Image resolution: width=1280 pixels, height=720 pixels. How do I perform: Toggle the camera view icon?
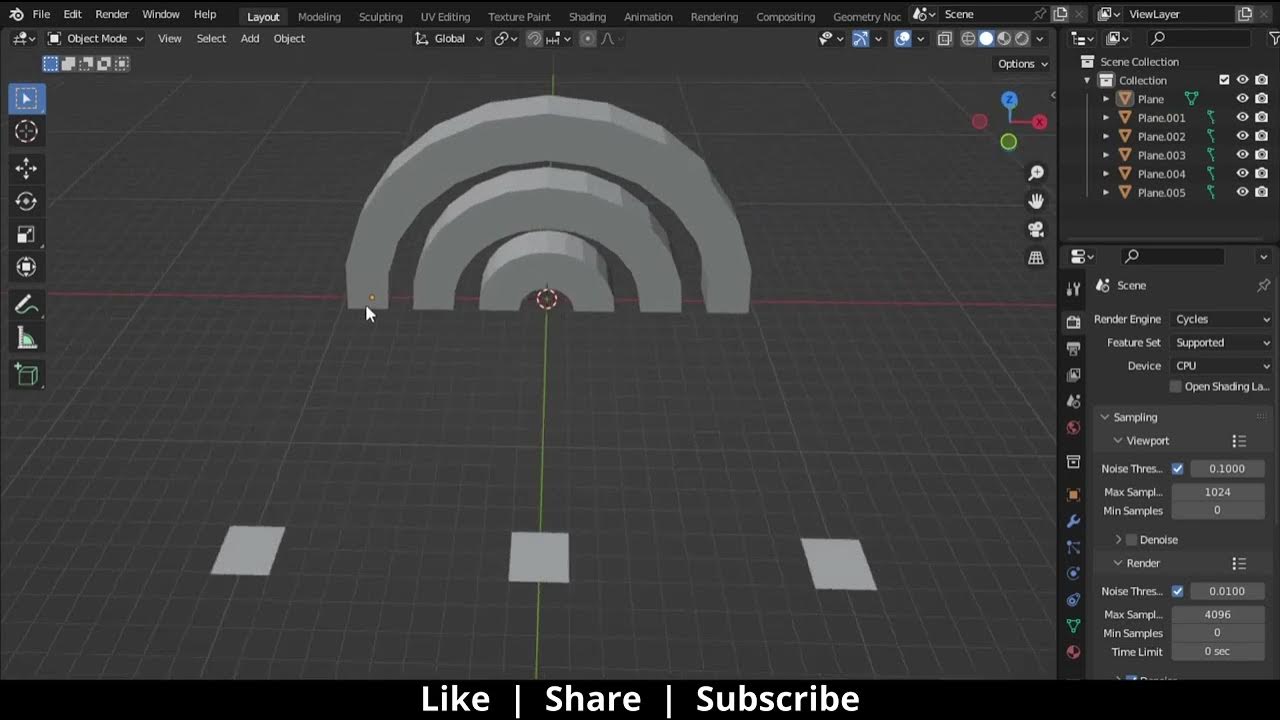click(x=1036, y=229)
